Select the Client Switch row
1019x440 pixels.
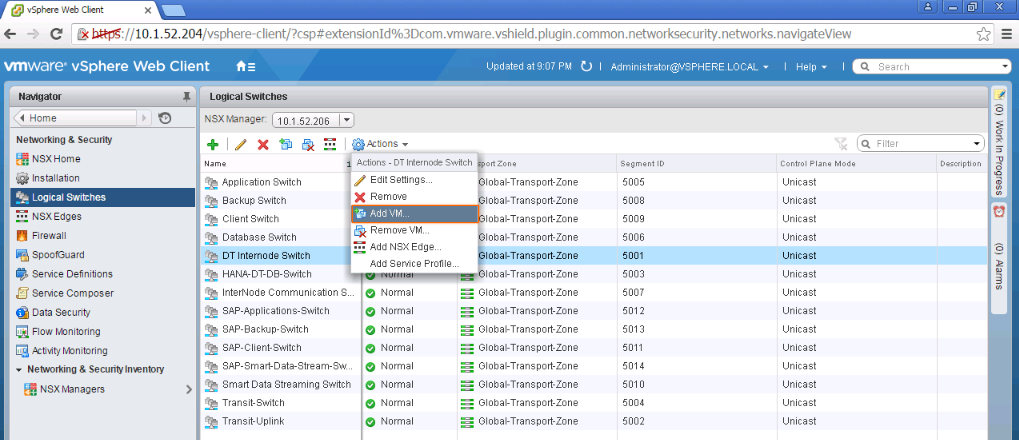click(x=595, y=218)
